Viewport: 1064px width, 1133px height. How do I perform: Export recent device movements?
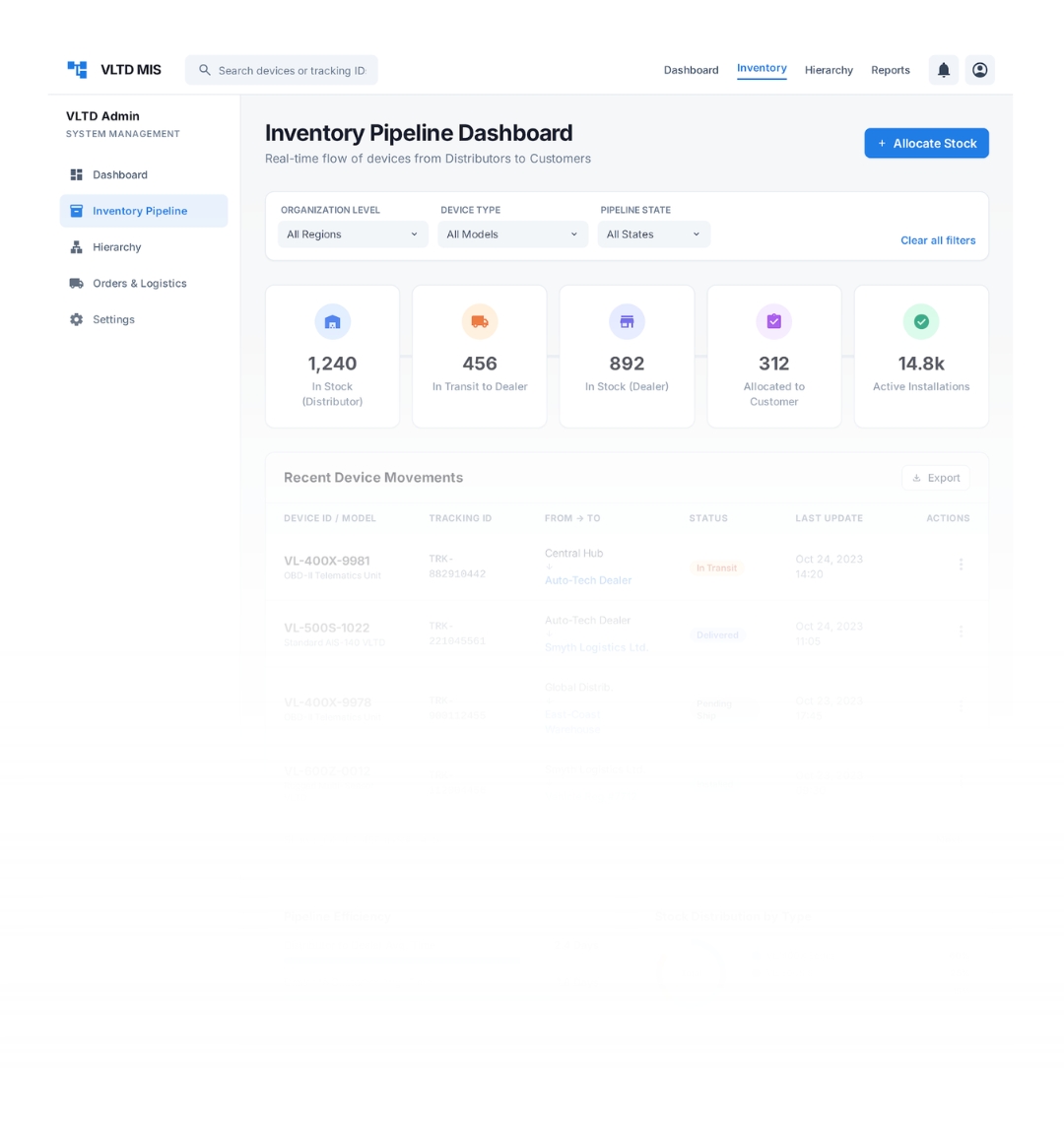[935, 478]
